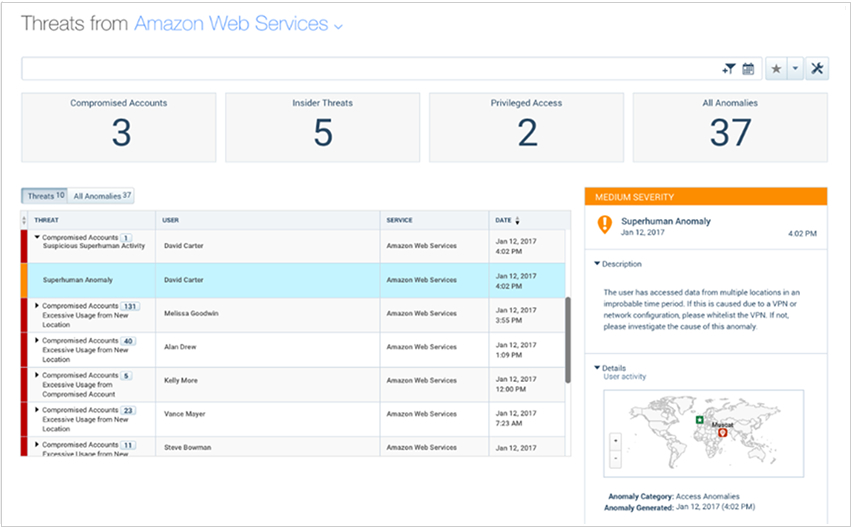Click the map zoom in button
The height and width of the screenshot is (527, 852).
616,441
